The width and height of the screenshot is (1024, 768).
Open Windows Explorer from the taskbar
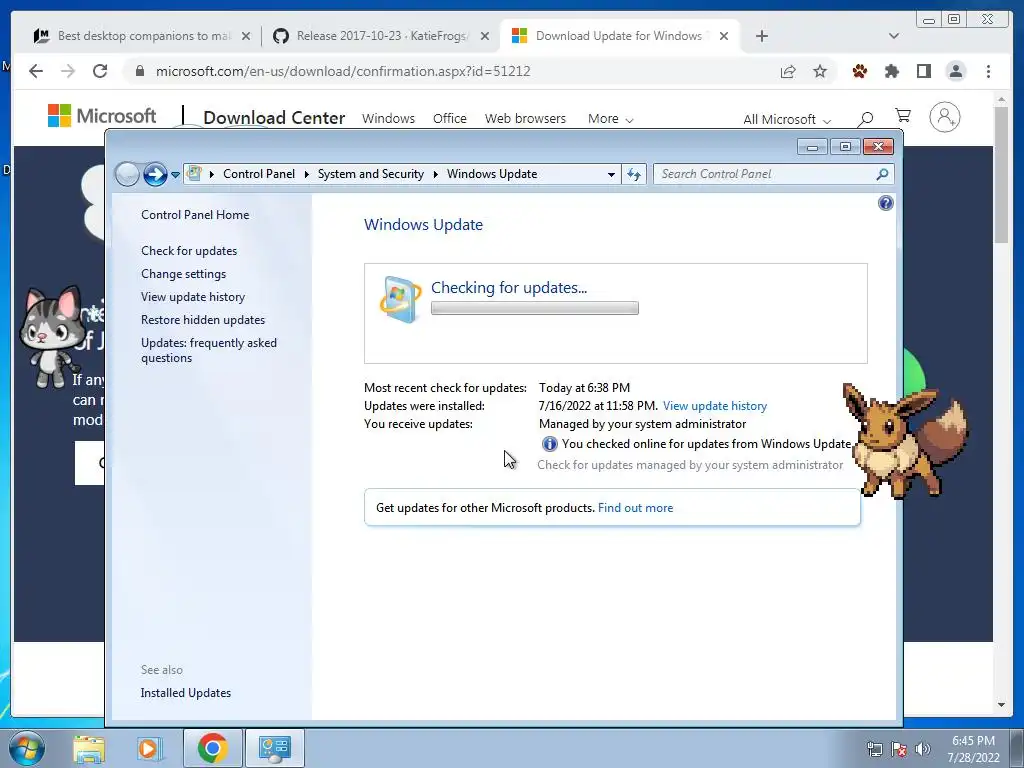(89, 748)
